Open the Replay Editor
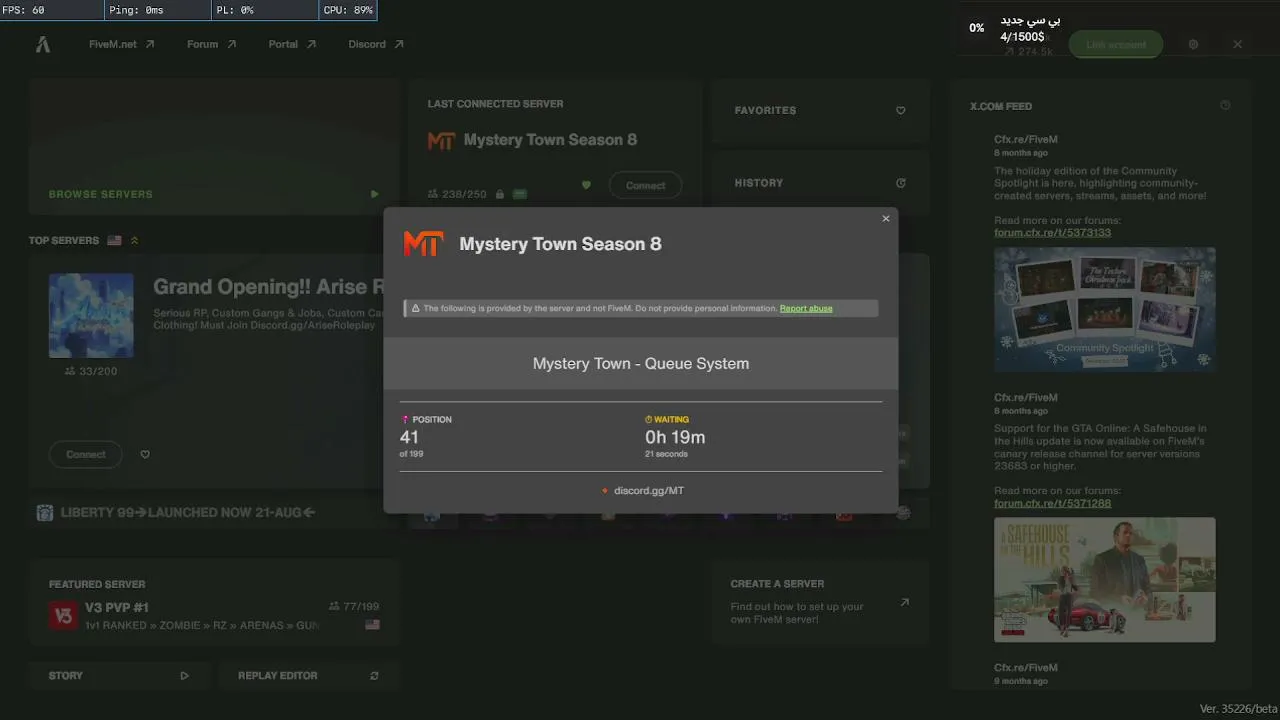Screen dimensions: 1280x720 click(309, 676)
